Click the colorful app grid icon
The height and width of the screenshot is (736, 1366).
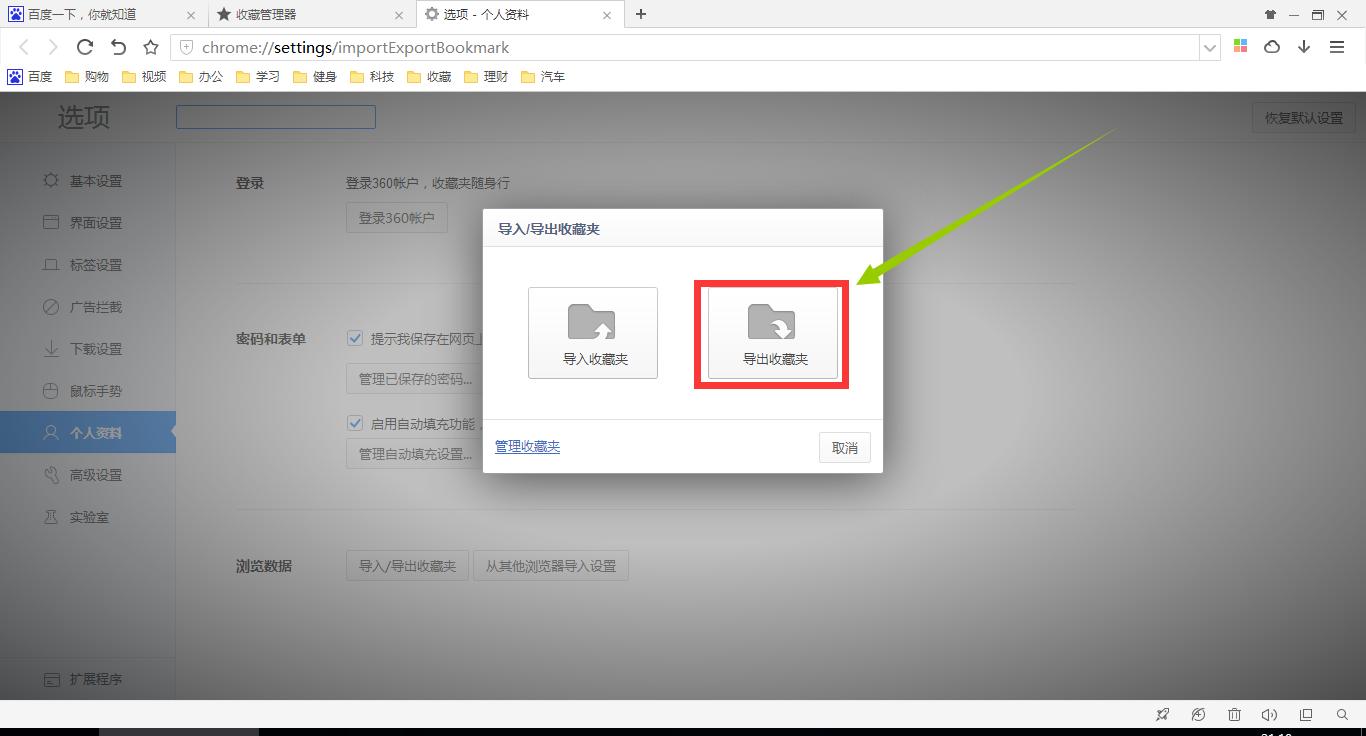coord(1240,46)
